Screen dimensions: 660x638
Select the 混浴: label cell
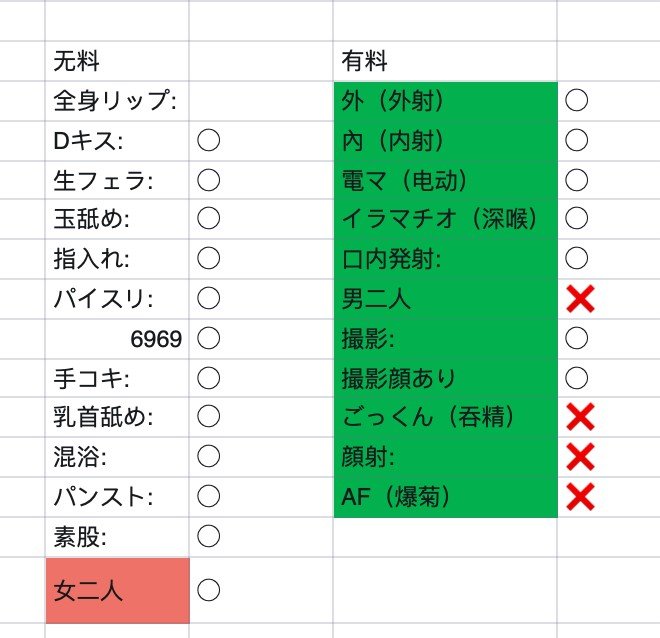click(117, 457)
